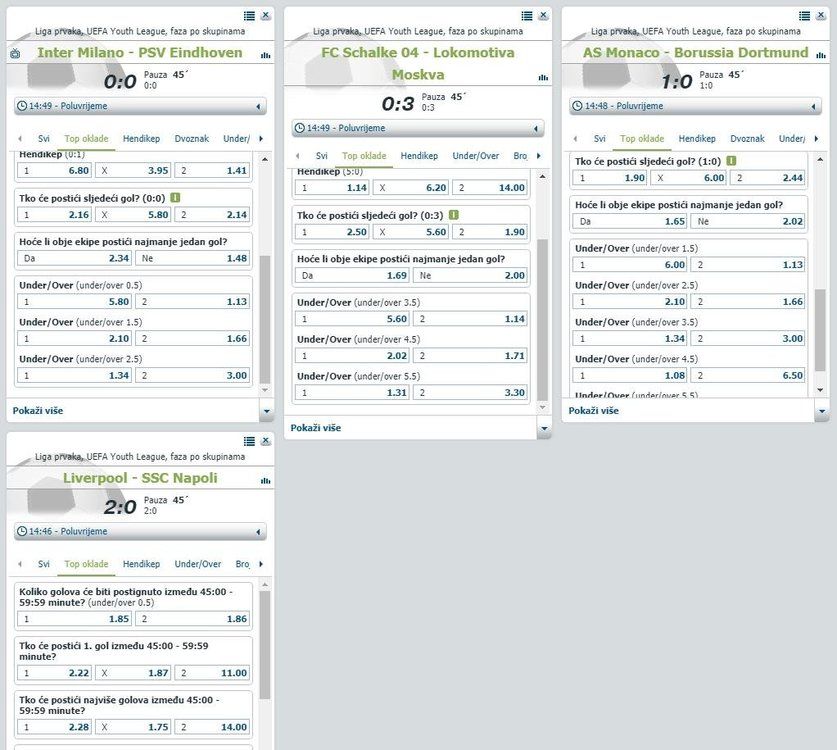Open statistics icon for Liverpool match

point(265,480)
